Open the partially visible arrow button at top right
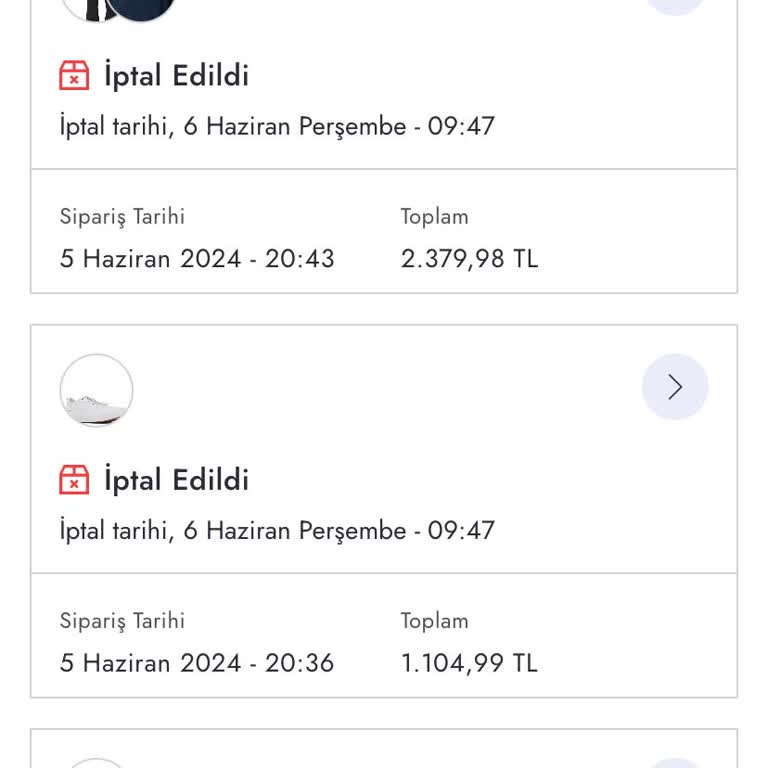 point(675,5)
